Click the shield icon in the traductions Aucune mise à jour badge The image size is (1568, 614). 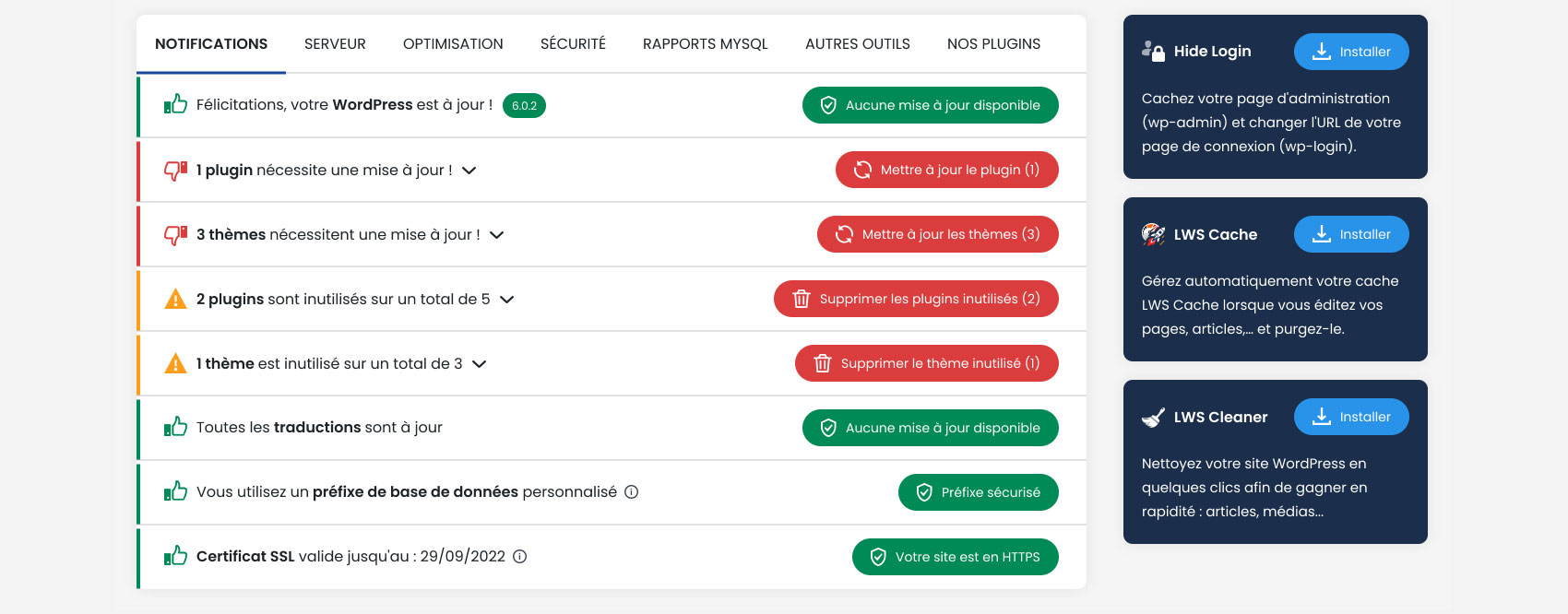pos(828,428)
